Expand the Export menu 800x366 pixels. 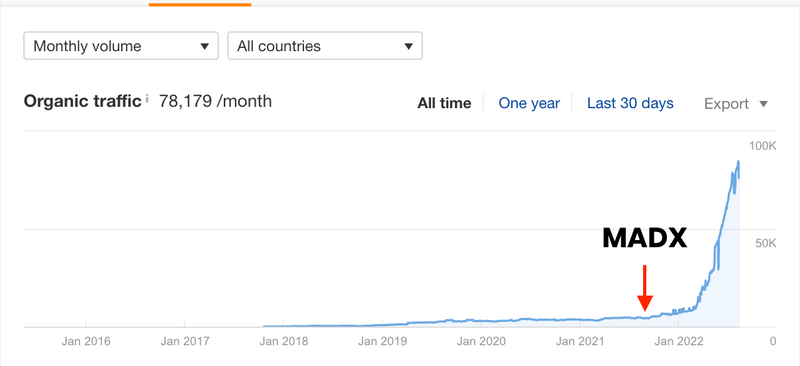(736, 104)
